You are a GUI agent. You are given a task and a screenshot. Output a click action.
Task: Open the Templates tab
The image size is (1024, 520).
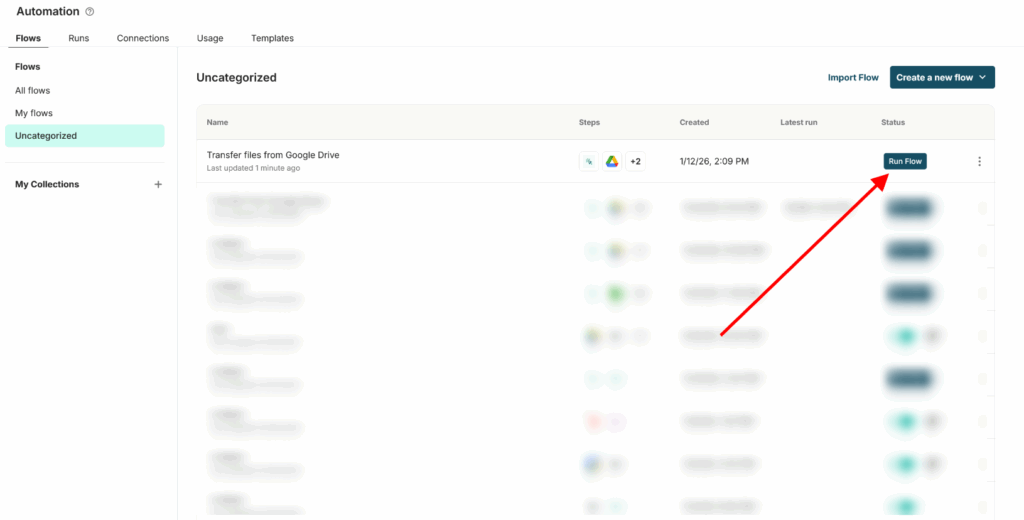(272, 38)
